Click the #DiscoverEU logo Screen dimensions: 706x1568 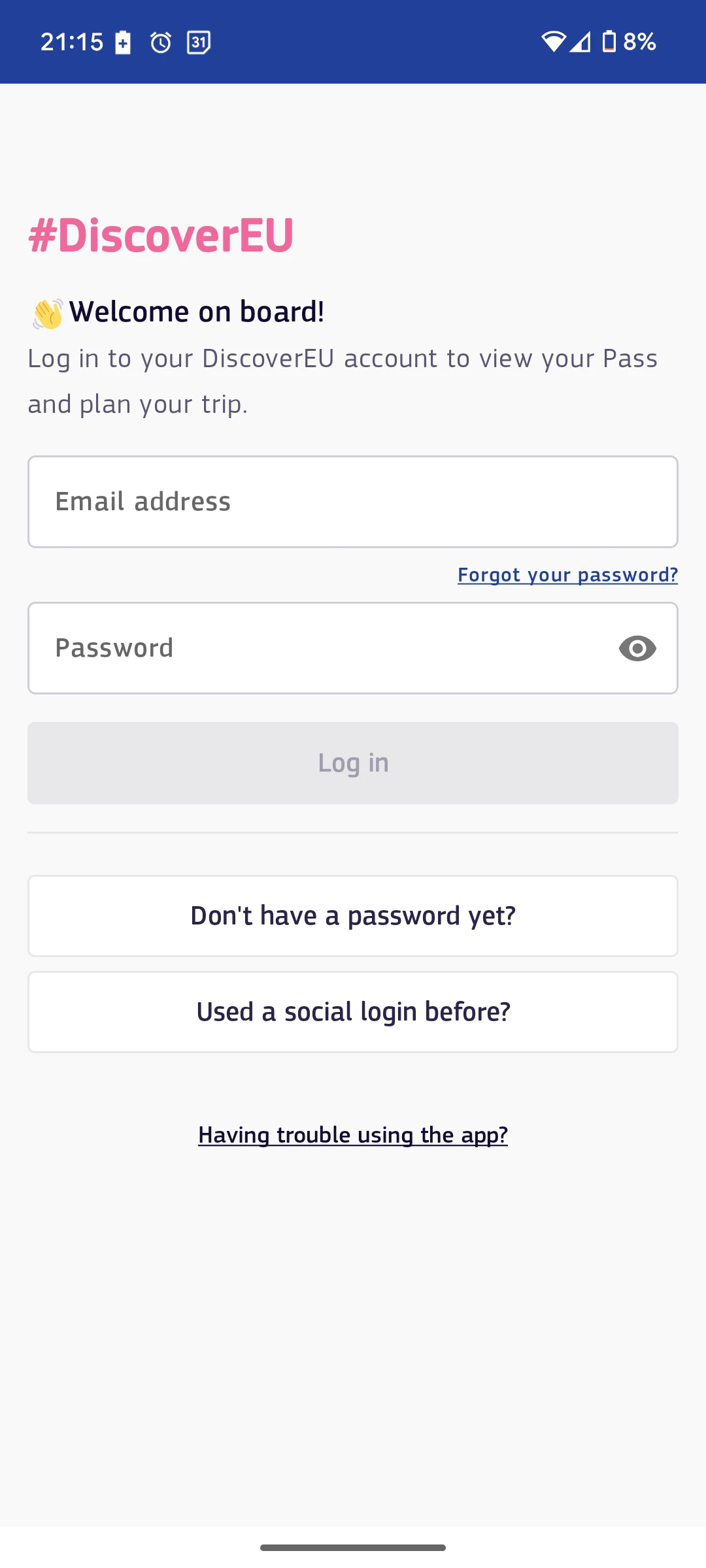pos(161,235)
